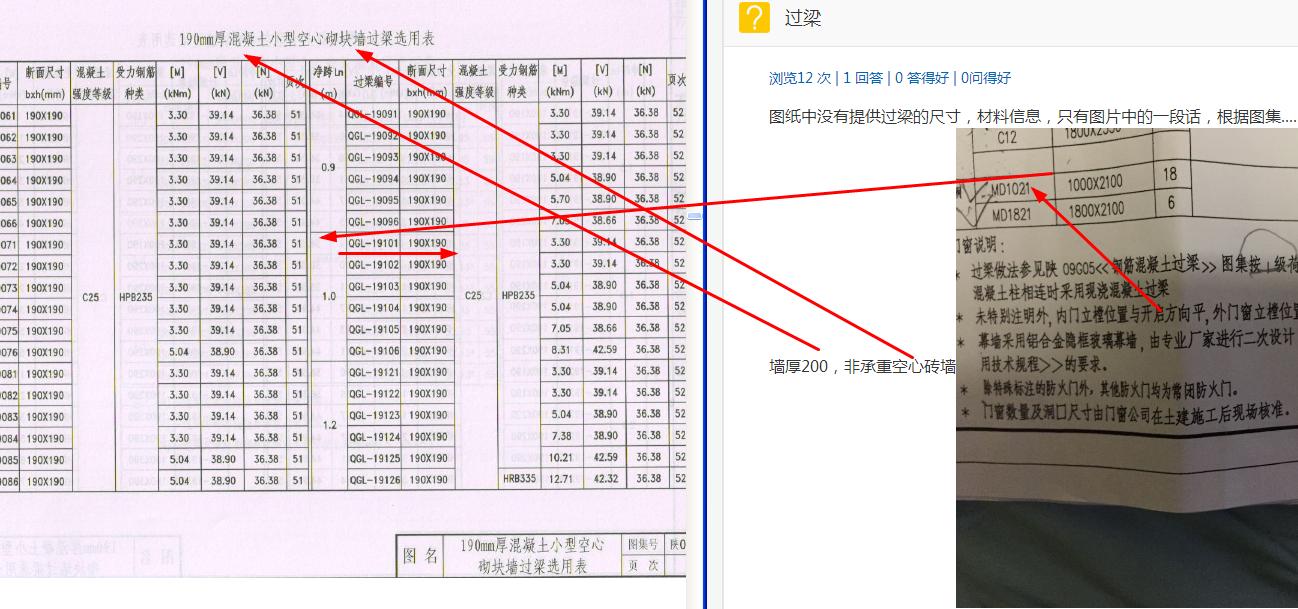Select the cell QGL-19124

(373, 437)
